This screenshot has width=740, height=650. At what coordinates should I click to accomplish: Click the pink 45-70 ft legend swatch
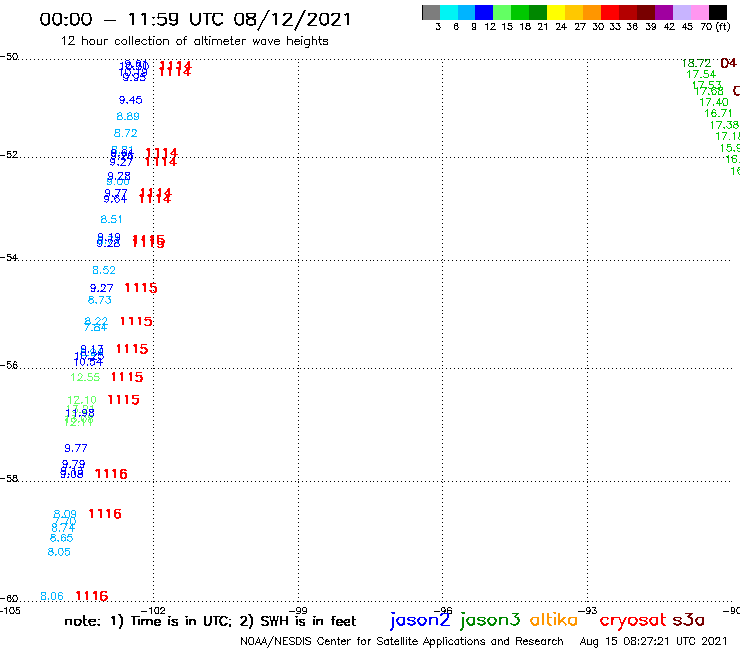tap(700, 12)
